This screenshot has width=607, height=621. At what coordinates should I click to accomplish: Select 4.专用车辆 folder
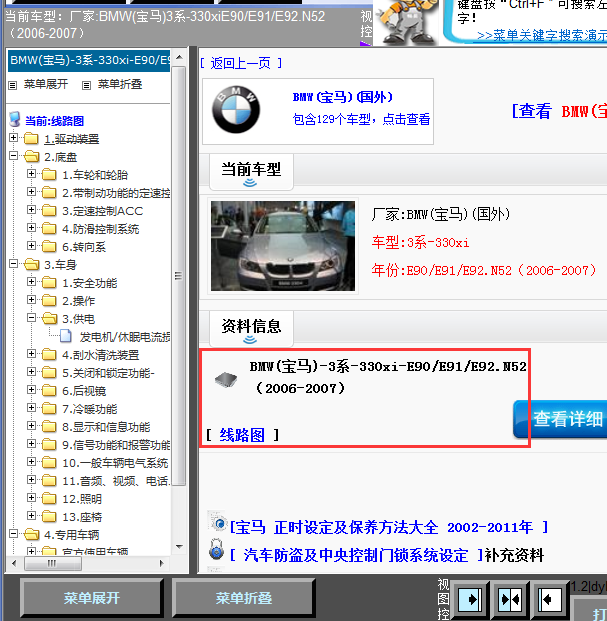click(x=71, y=535)
